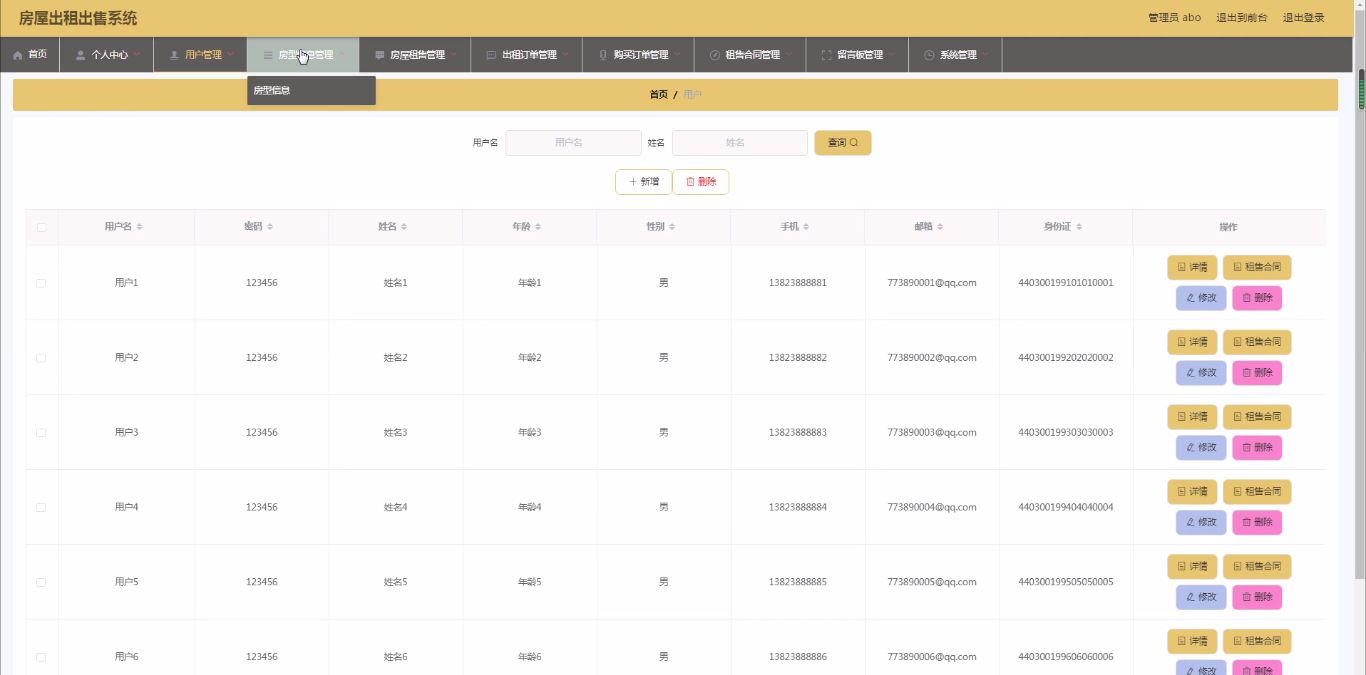
Task: Click the home icon beside 首页
Action: (x=17, y=55)
